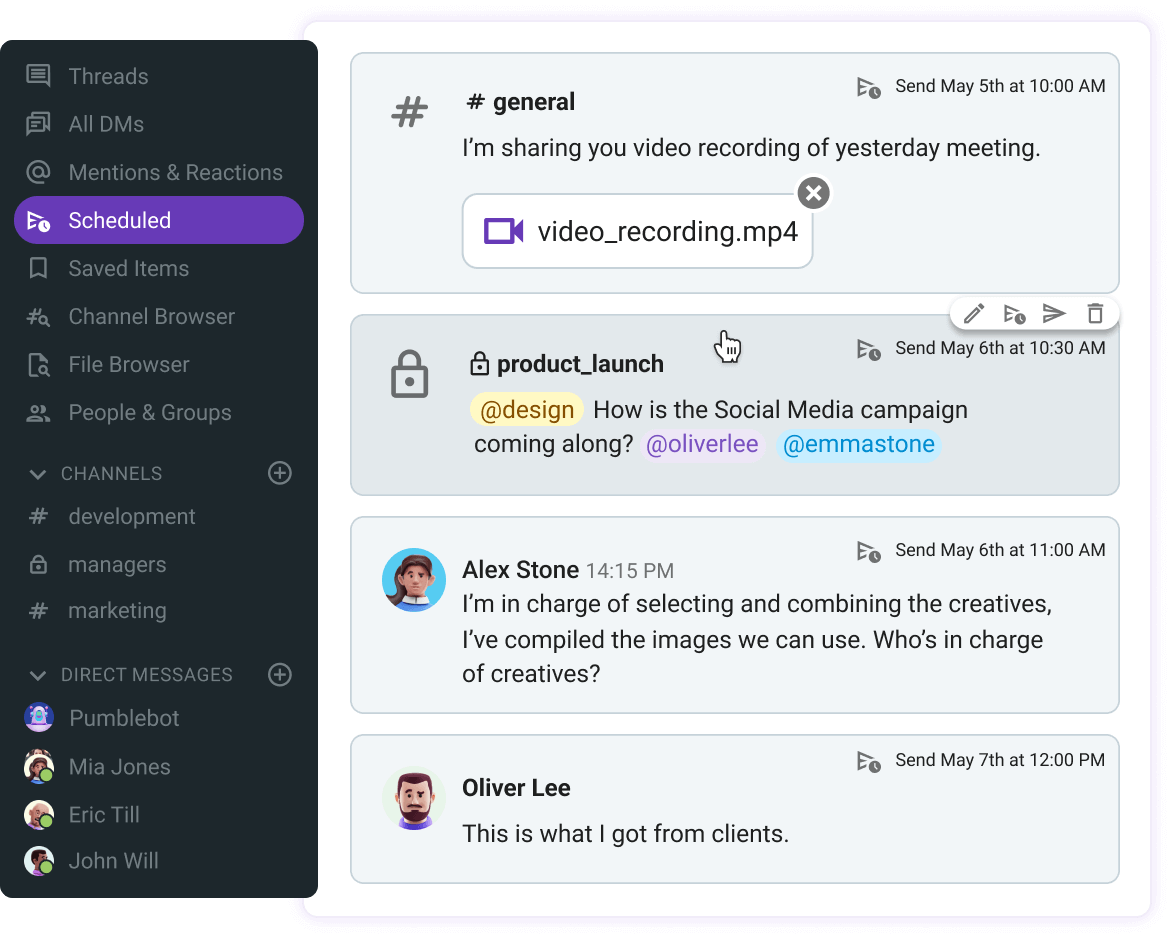The image size is (1176, 938).
Task: Open the managers private channel
Action: coord(117,564)
